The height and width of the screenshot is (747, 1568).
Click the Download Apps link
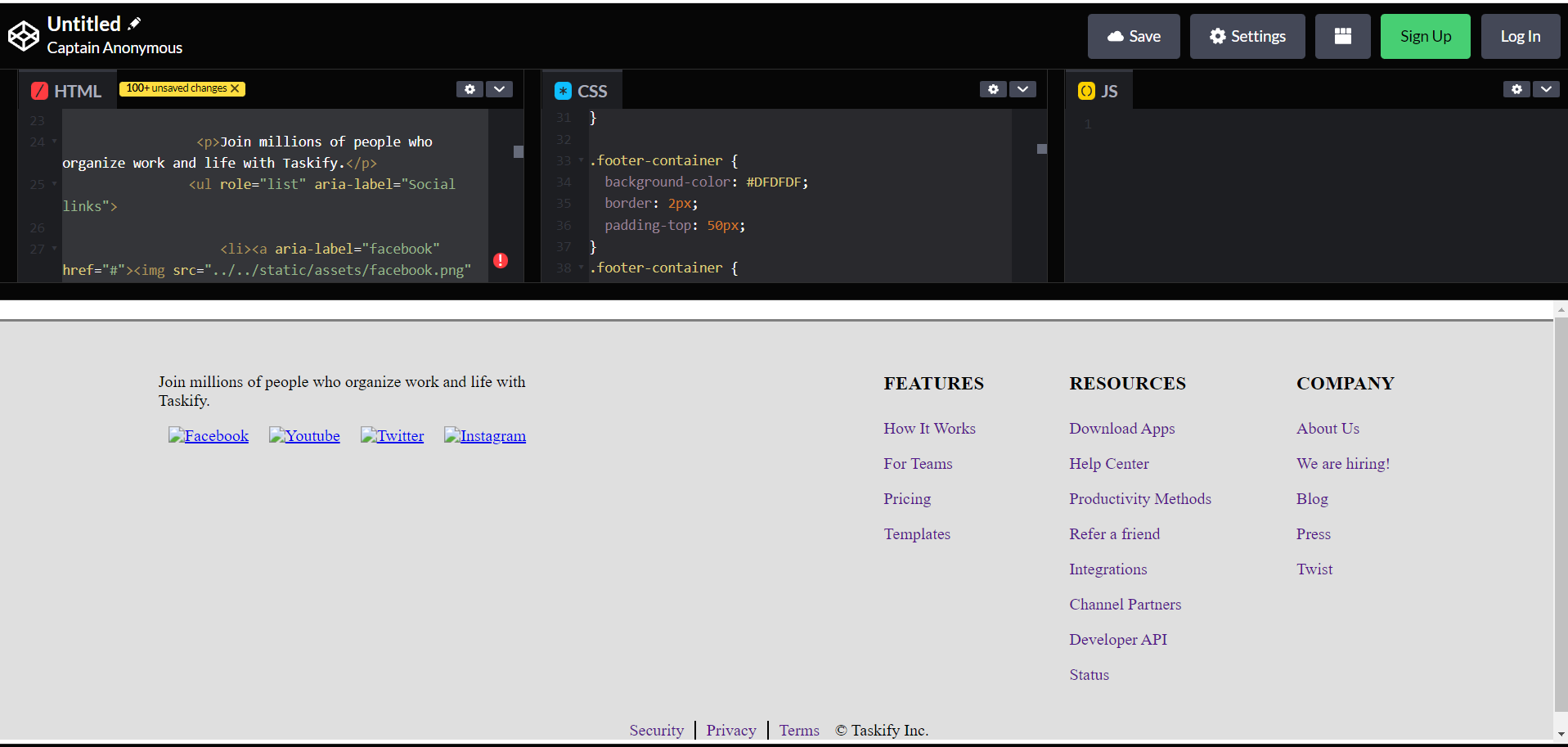coord(1122,428)
